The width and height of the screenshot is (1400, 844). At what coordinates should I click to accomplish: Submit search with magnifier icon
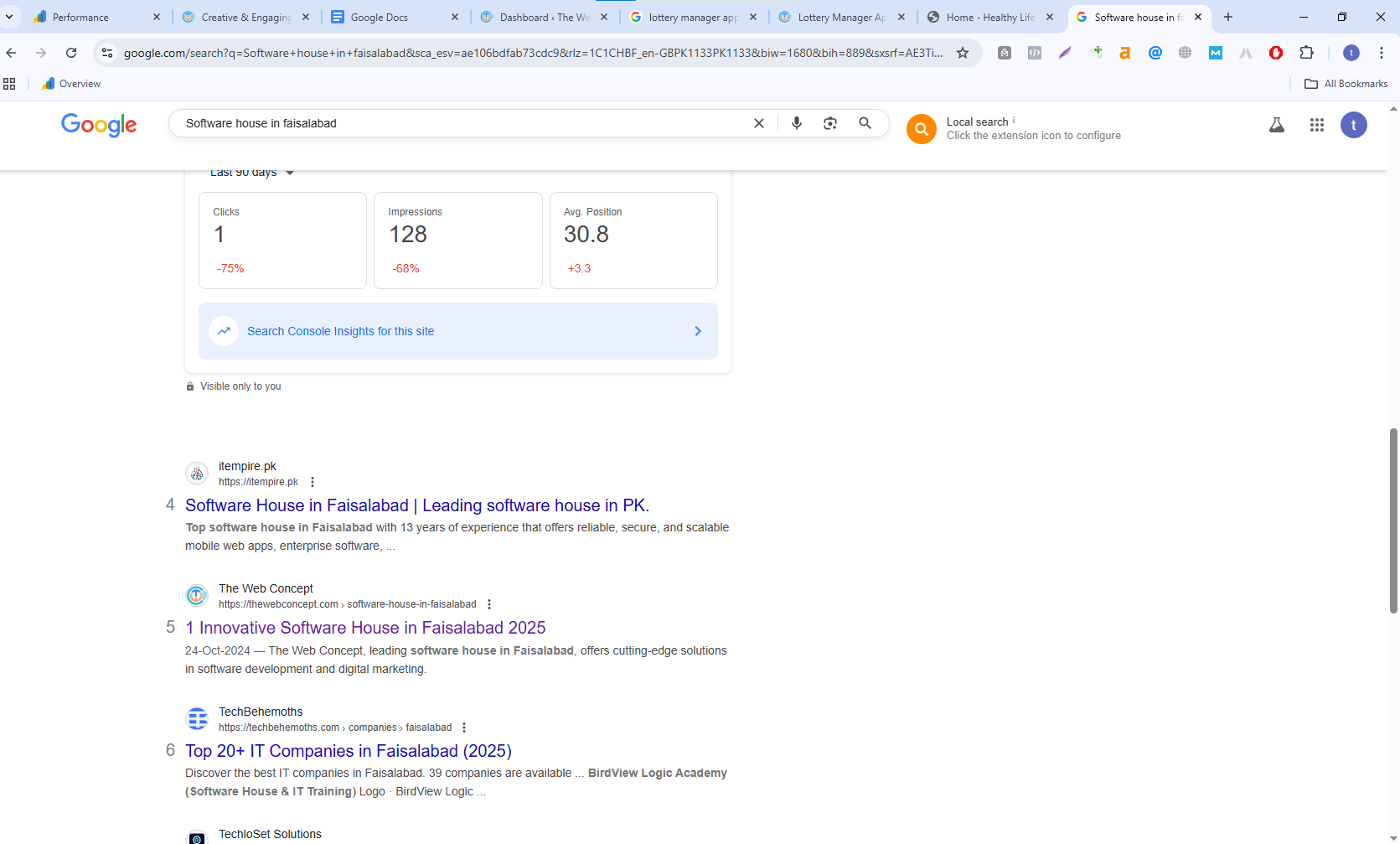[x=865, y=123]
